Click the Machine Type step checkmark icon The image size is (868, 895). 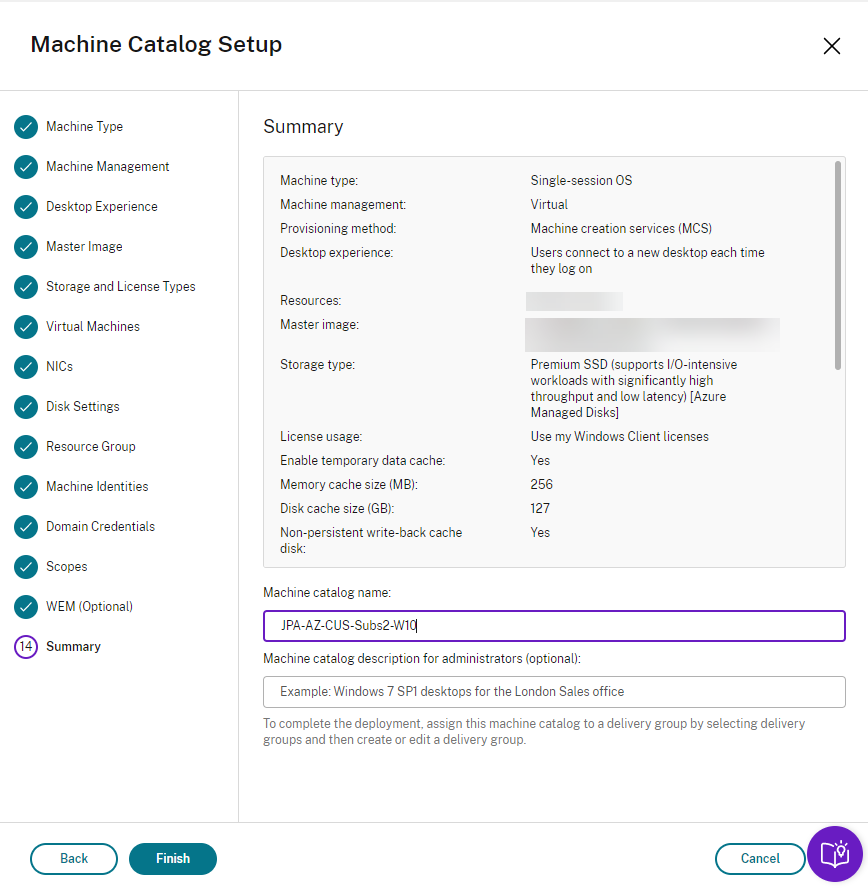[26, 127]
